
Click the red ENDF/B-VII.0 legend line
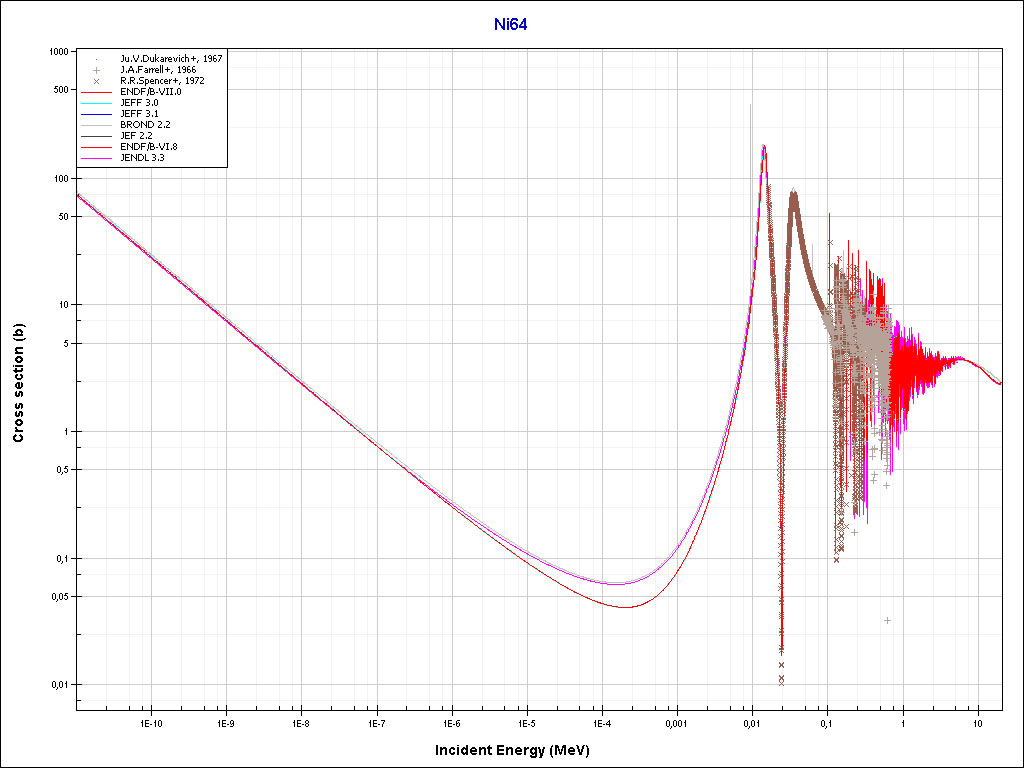coord(96,92)
